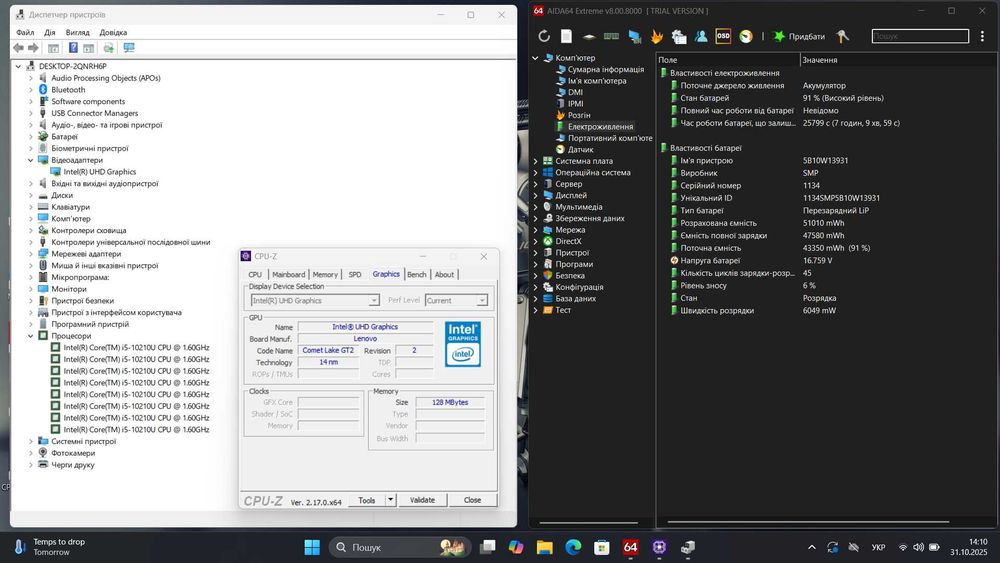Open the Дія menu in Device Manager
This screenshot has width=1000, height=563.
[50, 33]
